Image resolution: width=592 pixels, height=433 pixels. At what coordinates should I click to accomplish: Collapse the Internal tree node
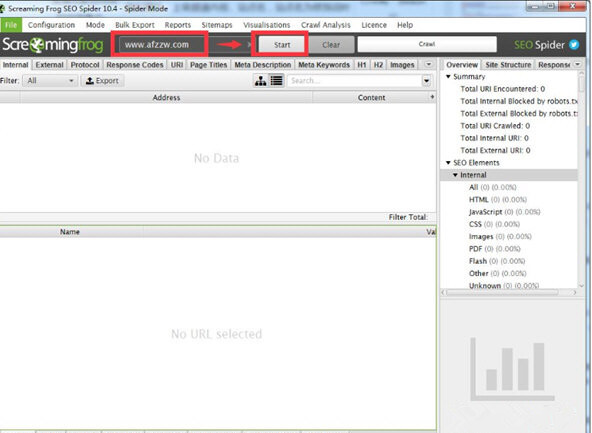pos(455,175)
